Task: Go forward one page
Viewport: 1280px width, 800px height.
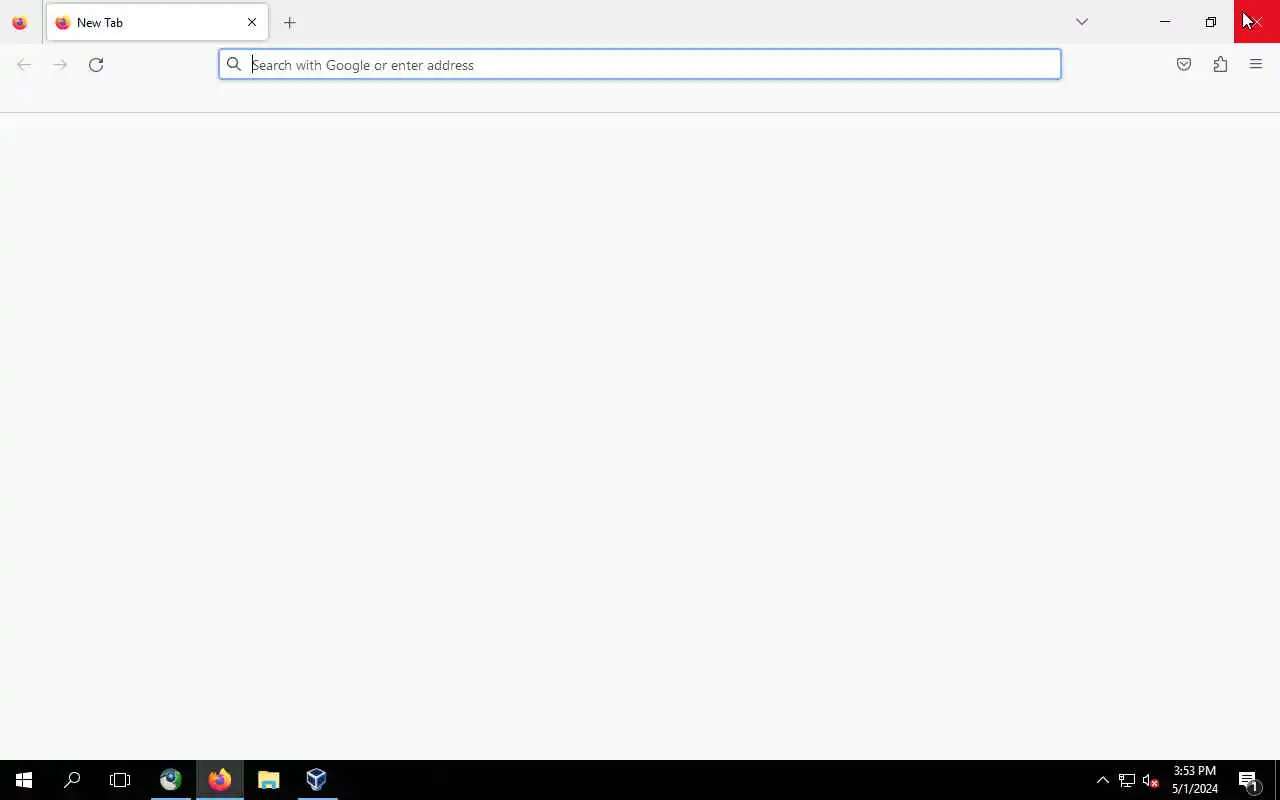Action: (60, 65)
